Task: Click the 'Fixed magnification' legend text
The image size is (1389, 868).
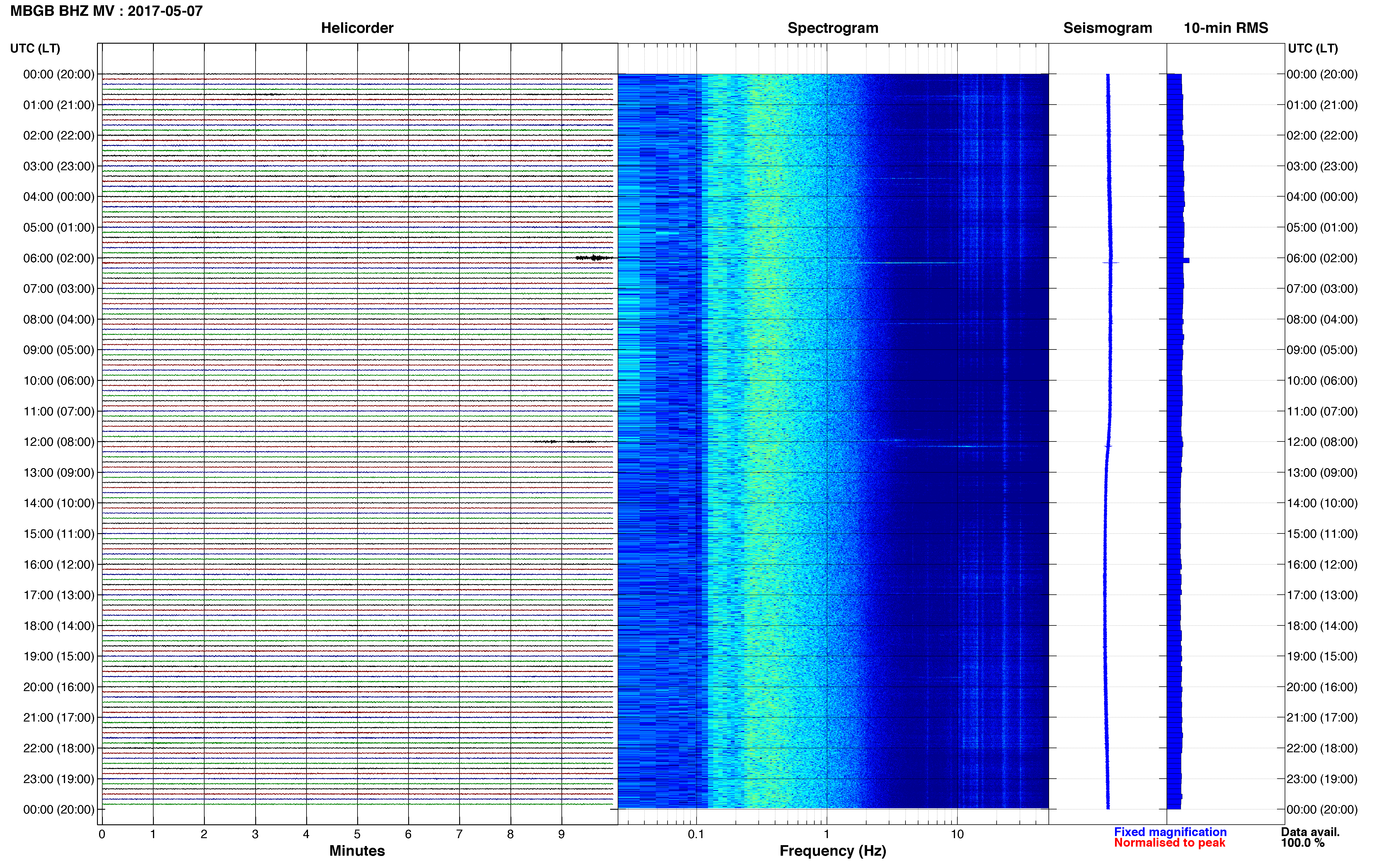Action: pos(1170,832)
